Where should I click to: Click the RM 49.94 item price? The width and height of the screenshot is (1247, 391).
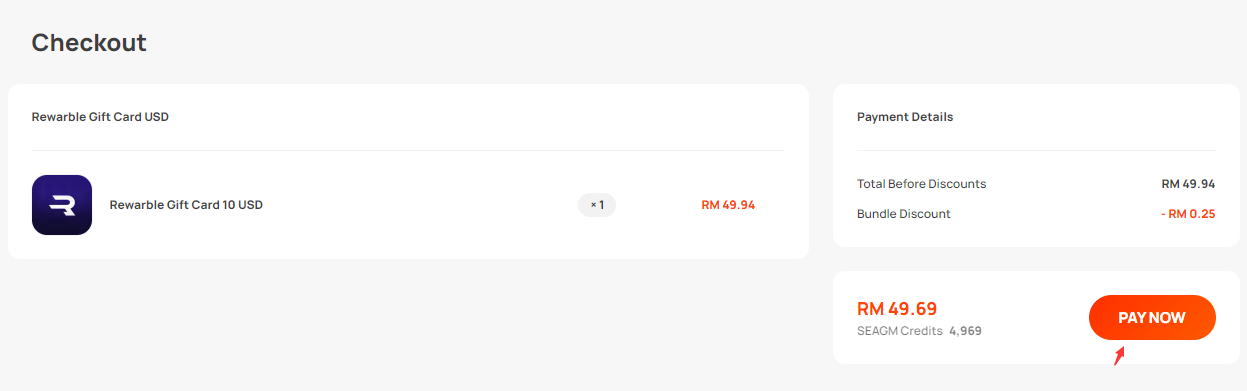click(x=728, y=205)
